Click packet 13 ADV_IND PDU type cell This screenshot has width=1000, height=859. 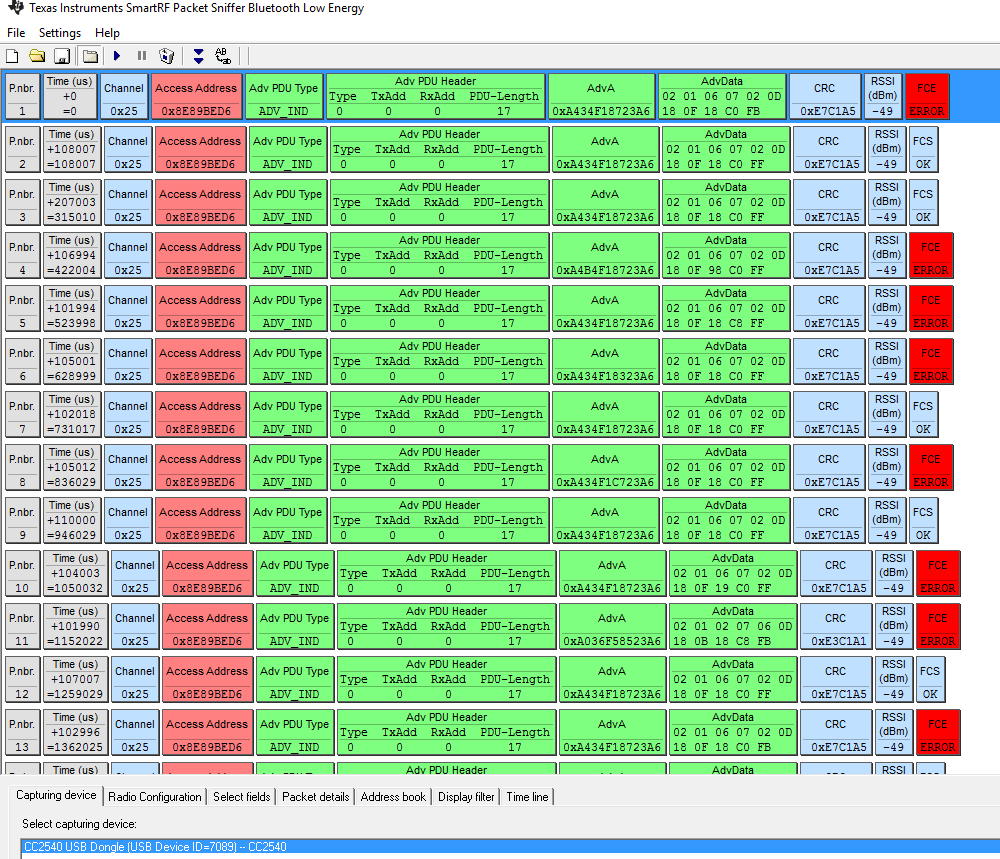click(295, 731)
